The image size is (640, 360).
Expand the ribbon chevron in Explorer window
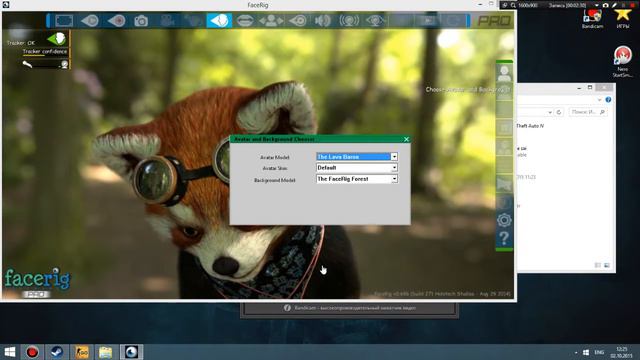pos(599,100)
